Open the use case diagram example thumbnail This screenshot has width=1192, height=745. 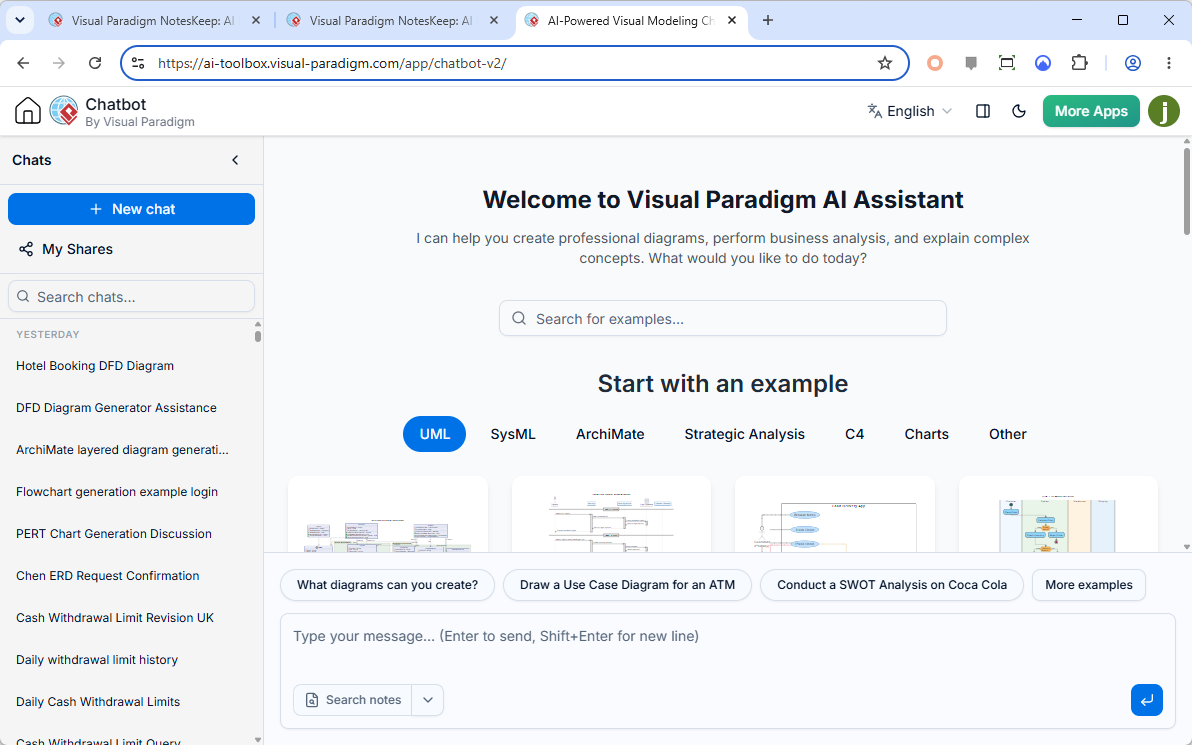tap(835, 515)
